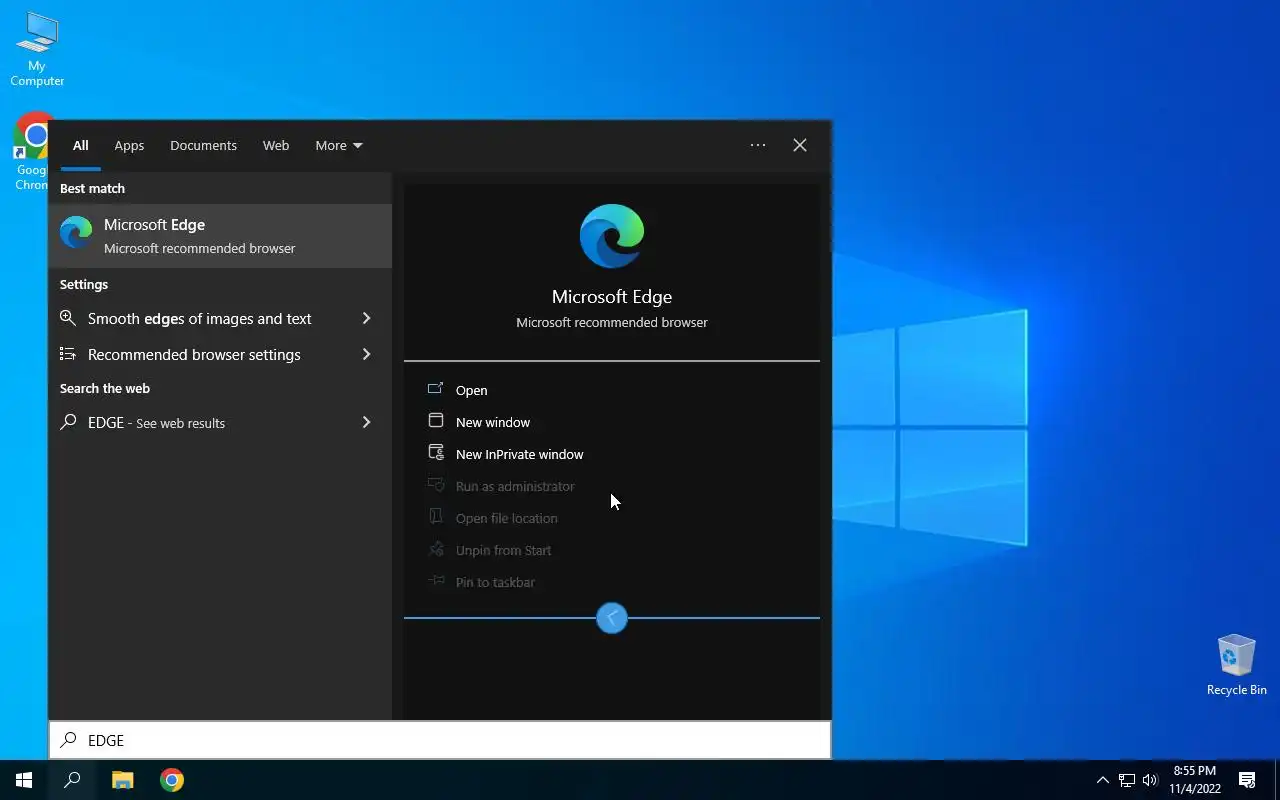Viewport: 1280px width, 800px height.
Task: Expand the More filter dropdown
Action: (x=339, y=145)
